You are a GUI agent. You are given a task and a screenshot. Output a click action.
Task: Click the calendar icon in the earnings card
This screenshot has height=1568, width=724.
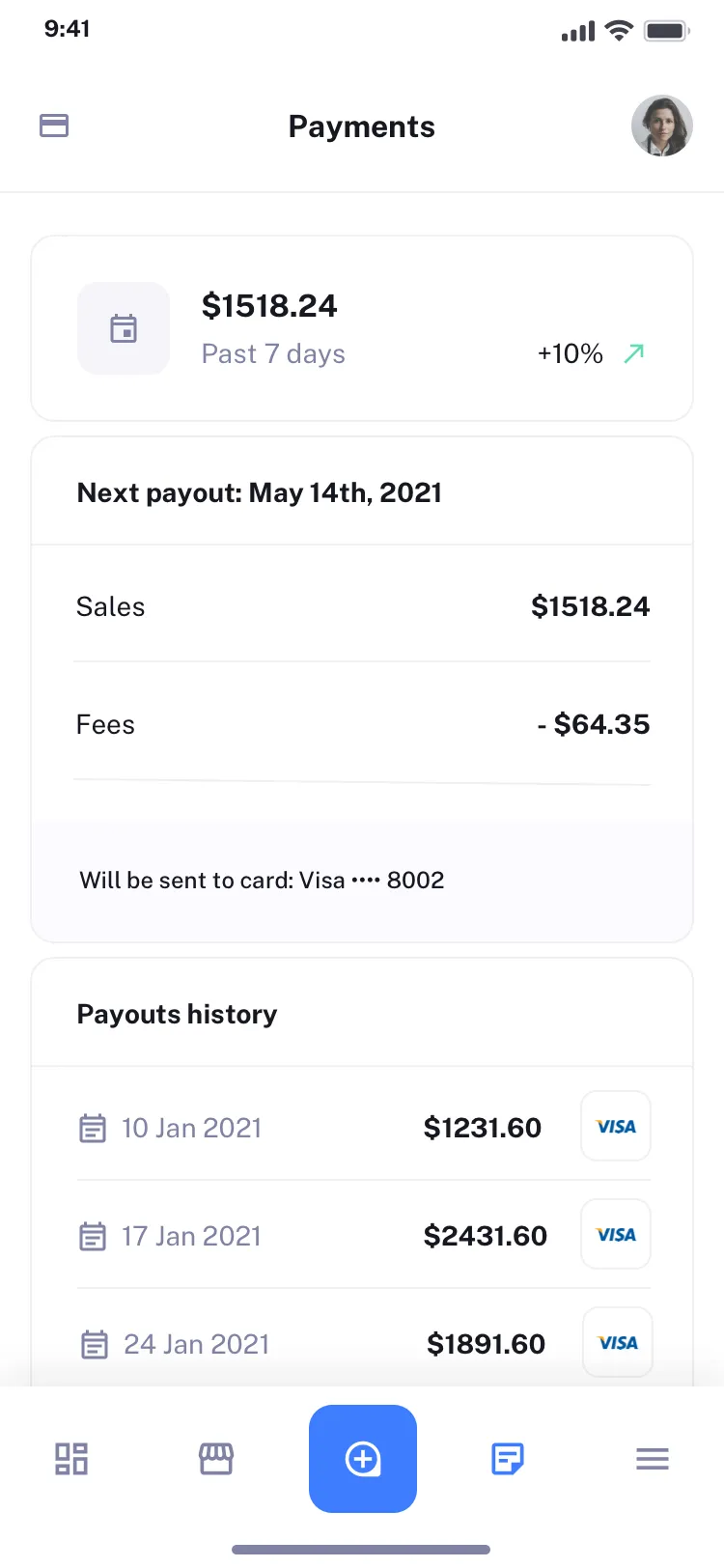click(124, 328)
